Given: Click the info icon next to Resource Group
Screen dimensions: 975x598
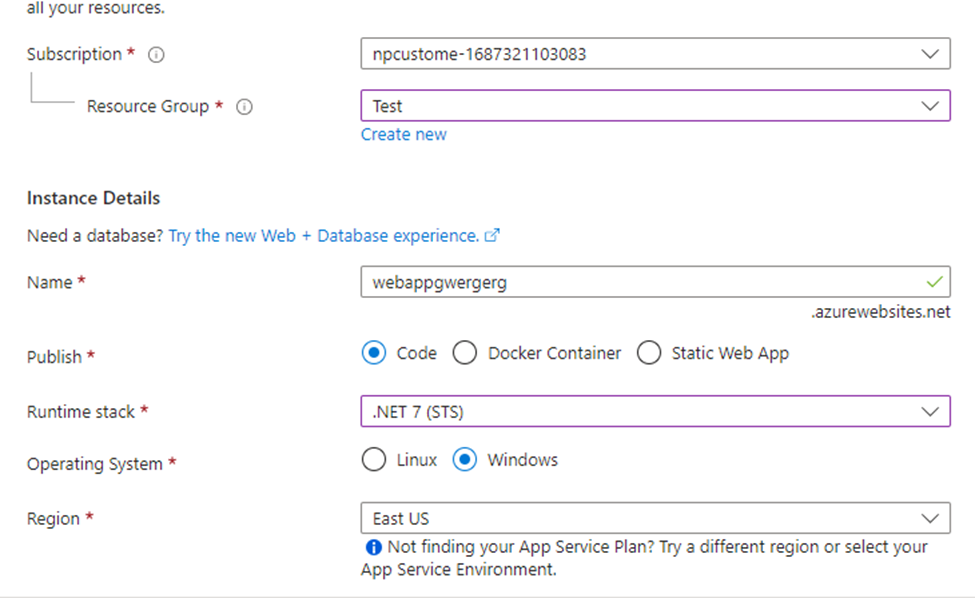Looking at the screenshot, I should (x=244, y=107).
